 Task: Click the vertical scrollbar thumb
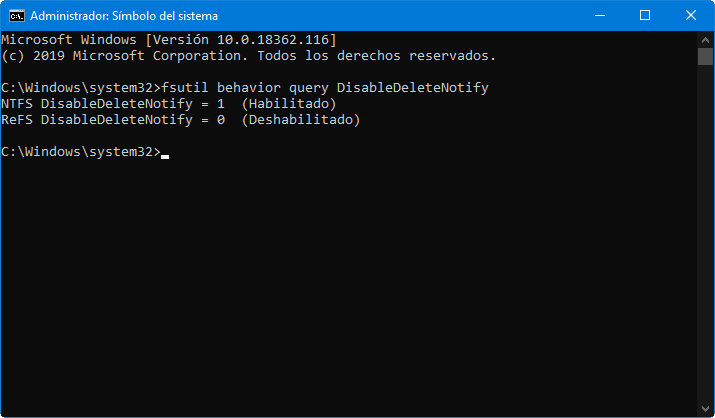(x=705, y=56)
